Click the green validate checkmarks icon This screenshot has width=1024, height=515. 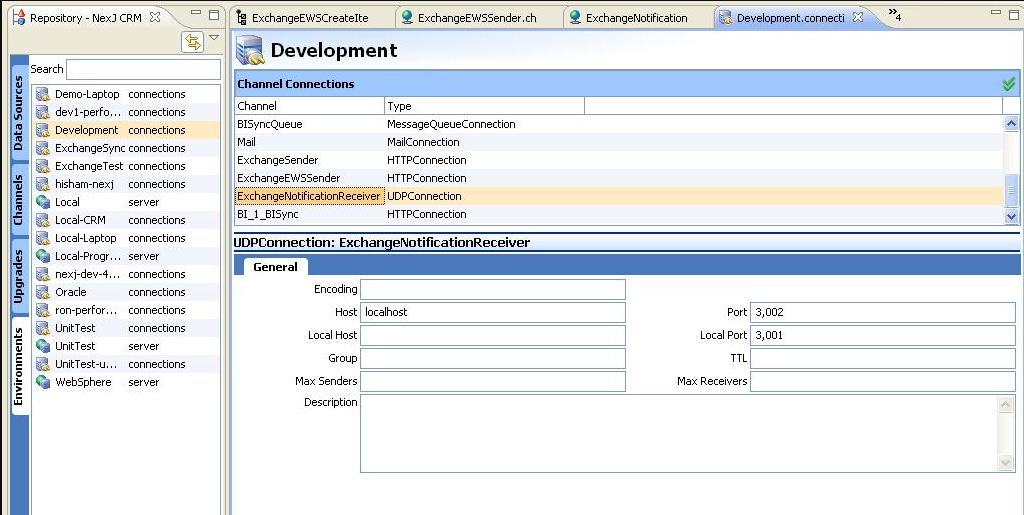[x=1008, y=84]
